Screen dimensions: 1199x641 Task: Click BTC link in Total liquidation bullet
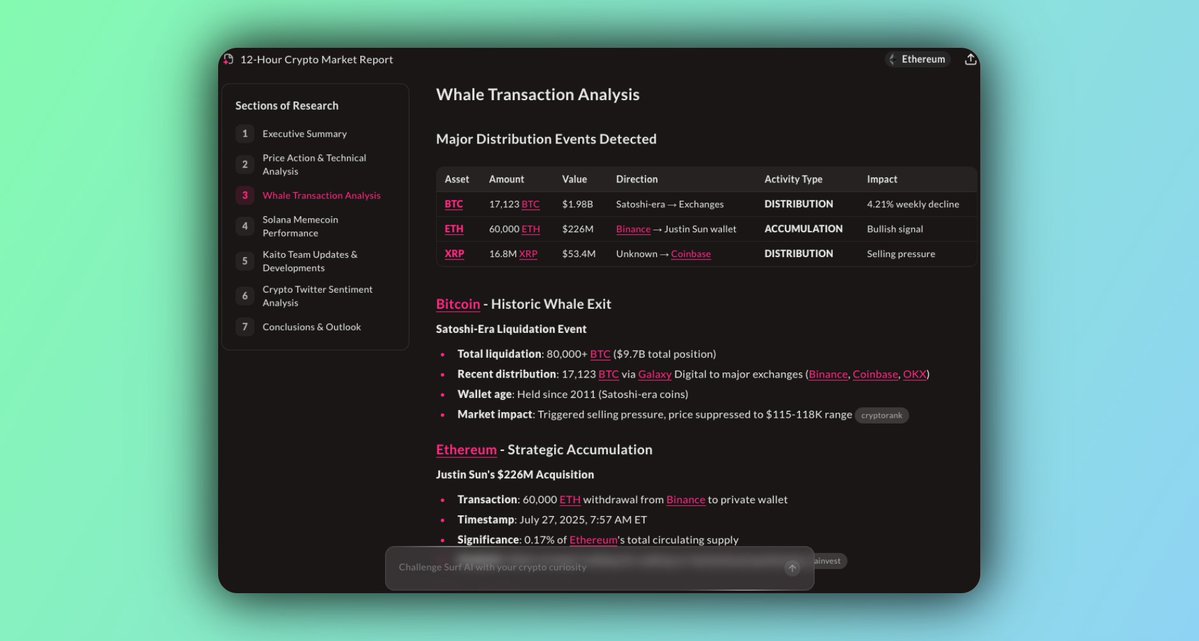600,354
